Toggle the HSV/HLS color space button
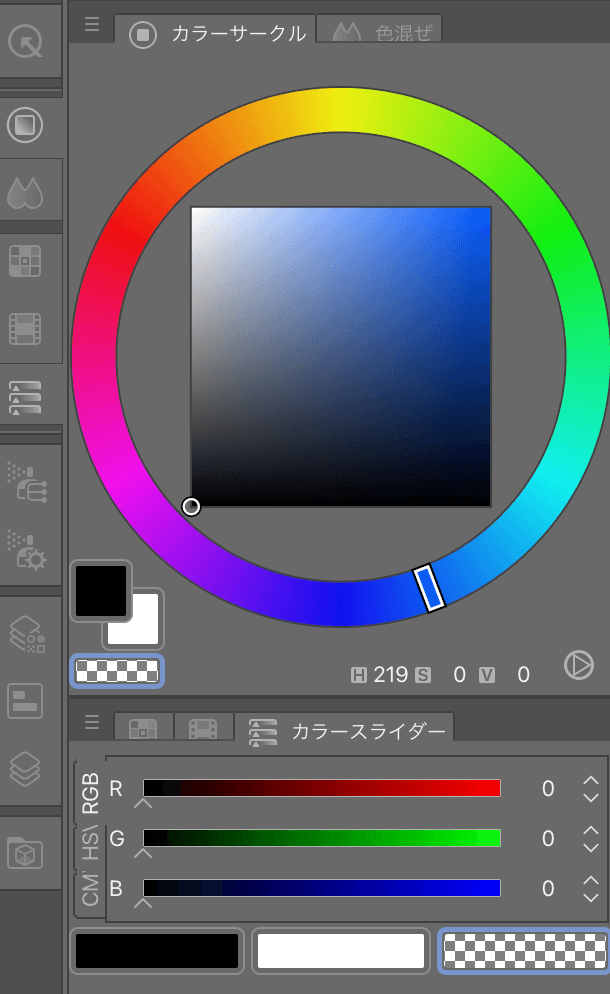The image size is (610, 994). click(x=578, y=666)
